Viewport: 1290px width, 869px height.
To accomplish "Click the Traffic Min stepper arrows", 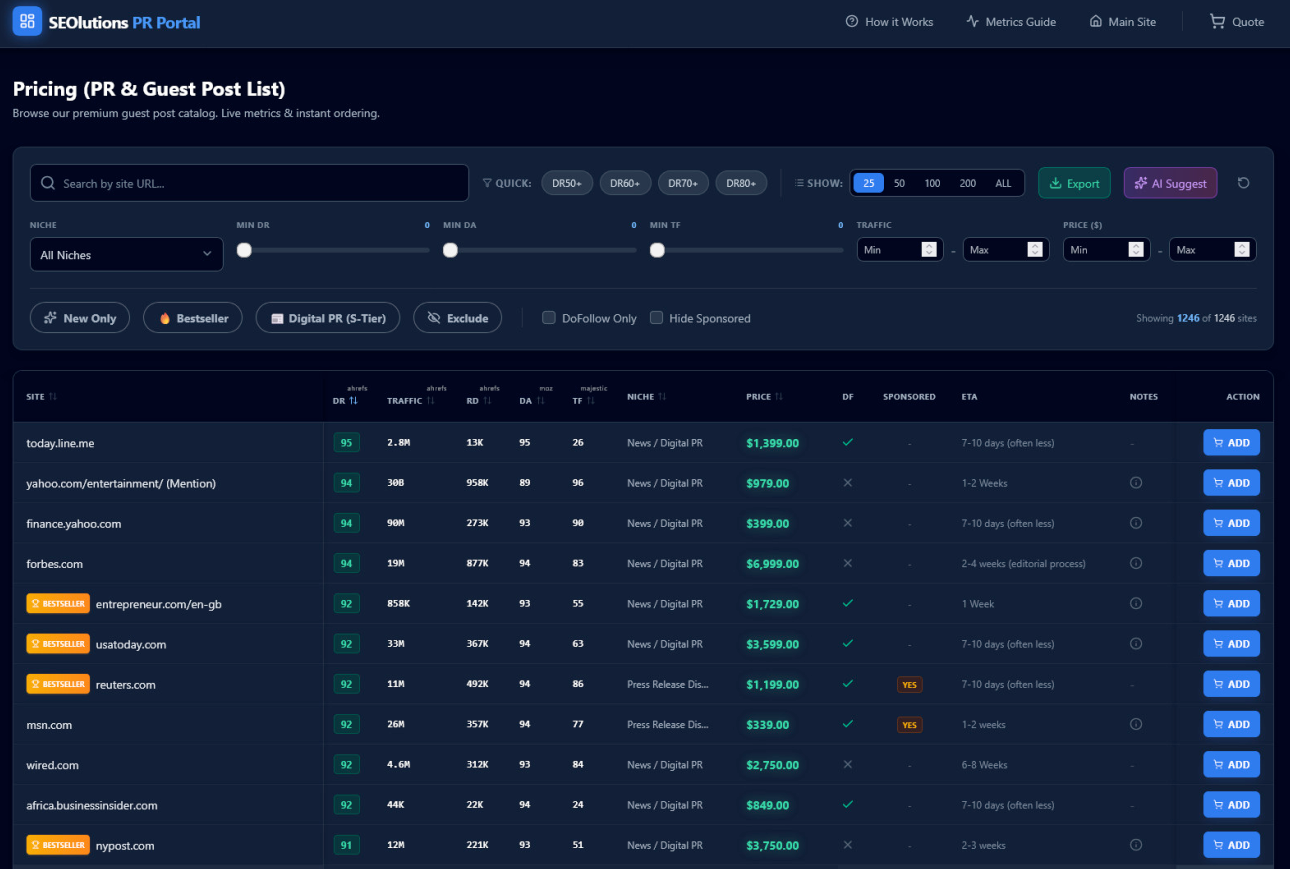I will click(928, 249).
